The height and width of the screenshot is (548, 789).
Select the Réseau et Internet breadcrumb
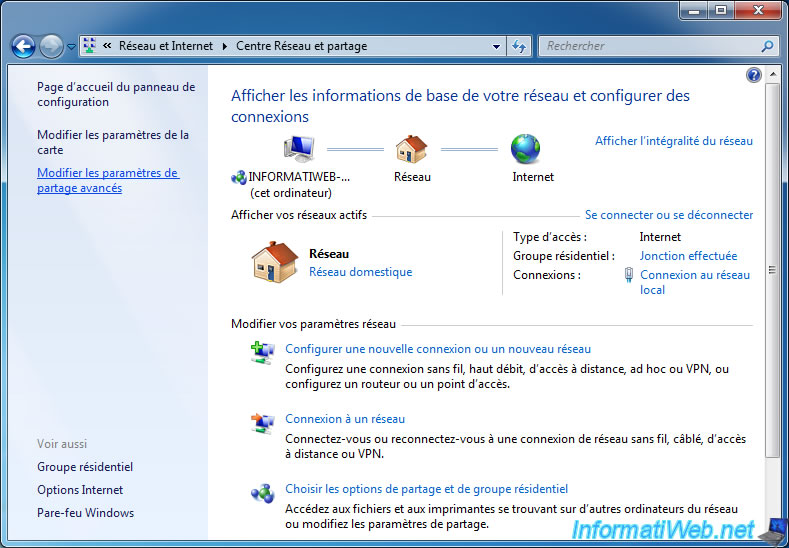pyautogui.click(x=166, y=46)
